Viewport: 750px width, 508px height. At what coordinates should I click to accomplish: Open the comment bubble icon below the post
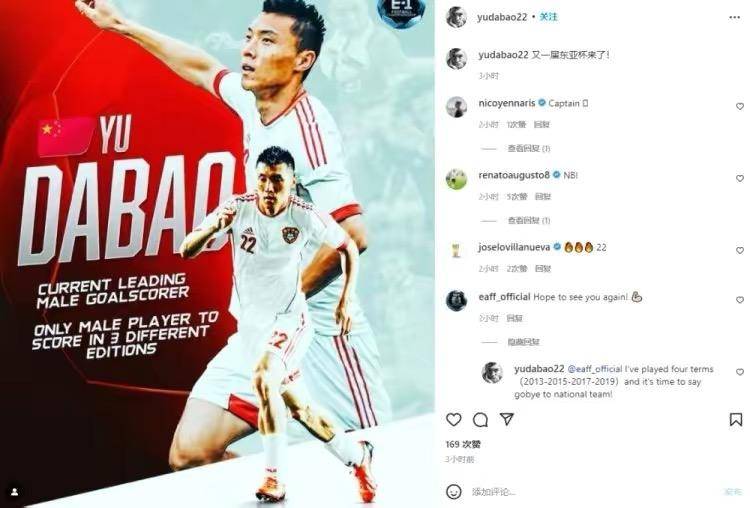[480, 420]
